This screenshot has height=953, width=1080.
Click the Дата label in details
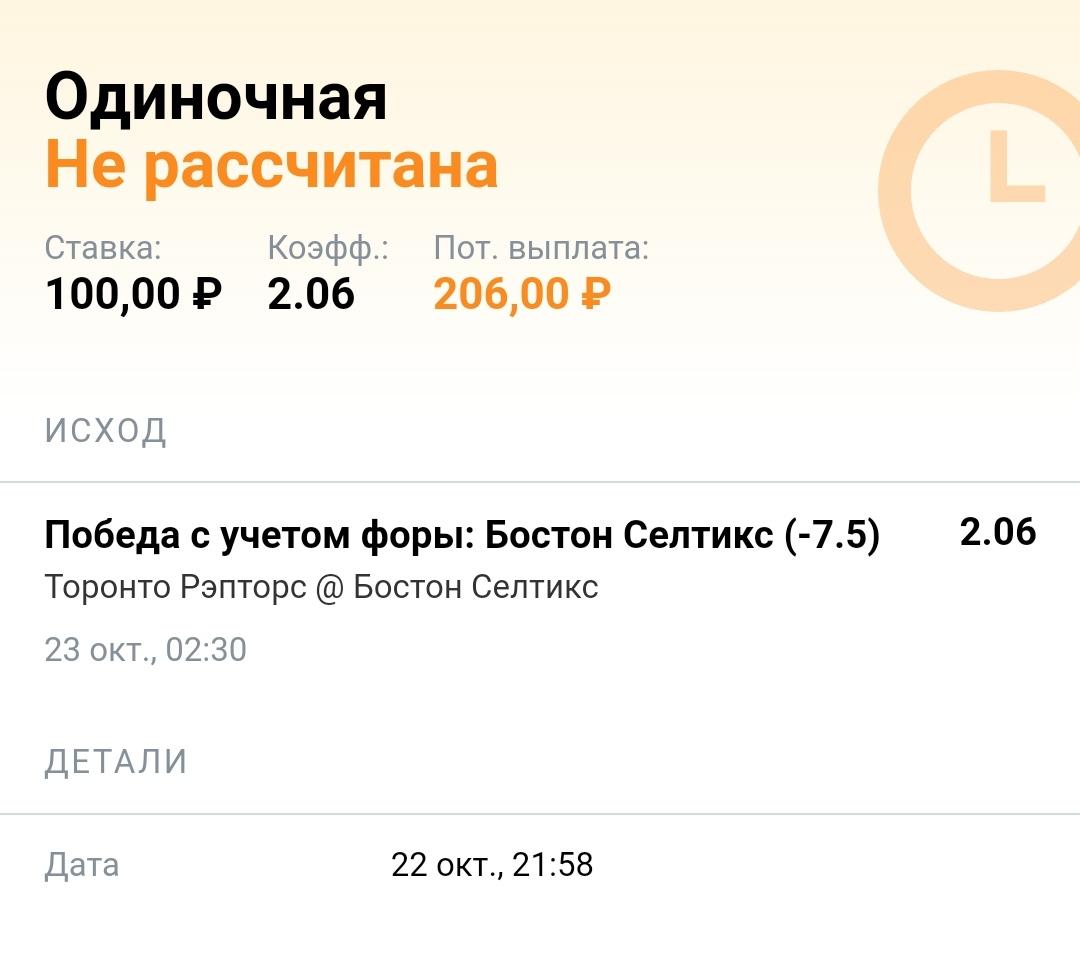coord(82,865)
